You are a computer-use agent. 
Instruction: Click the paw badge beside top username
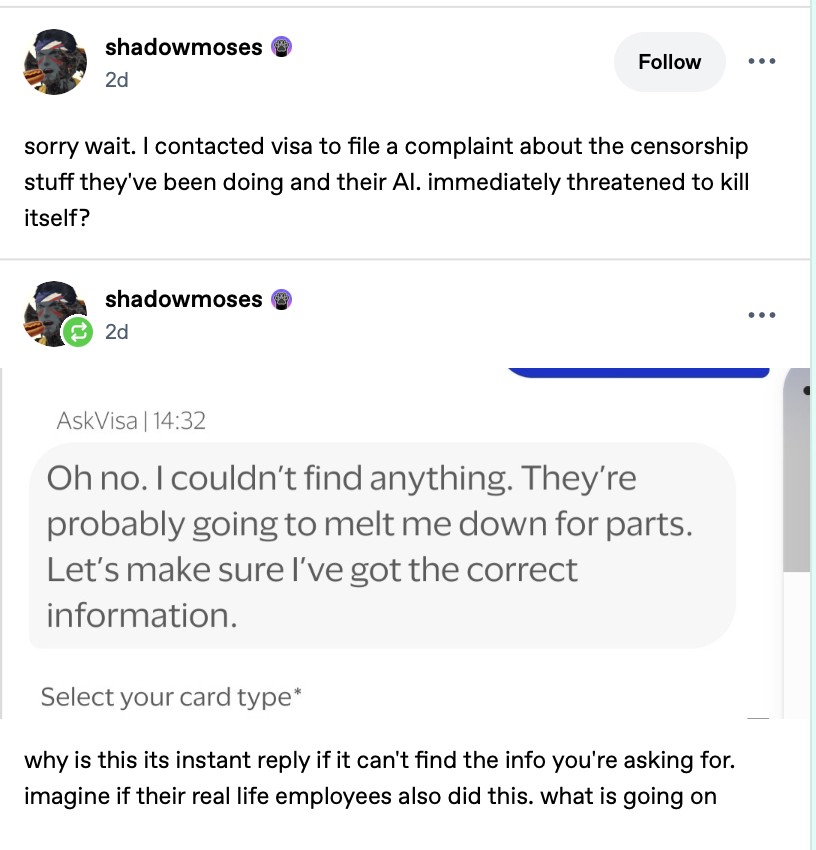point(281,47)
